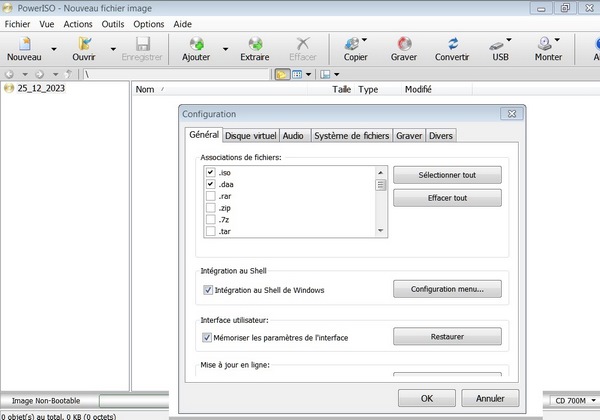Image resolution: width=600 pixels, height=420 pixels.
Task: Click the Extraire toolbar icon
Action: pyautogui.click(x=255, y=44)
